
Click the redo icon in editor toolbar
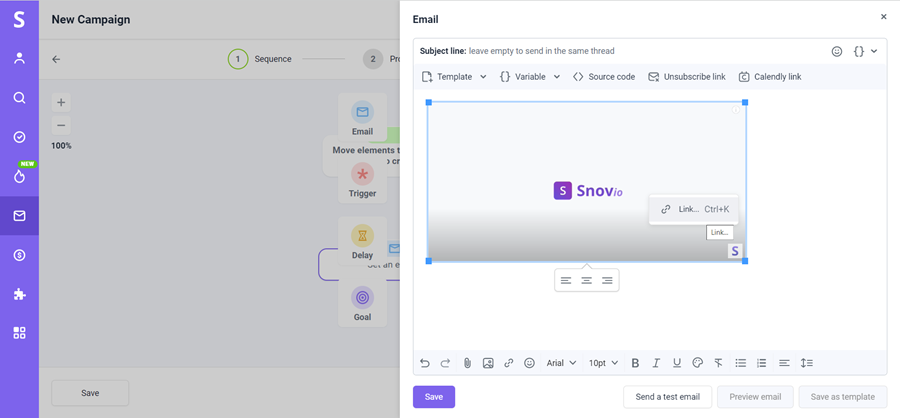445,363
